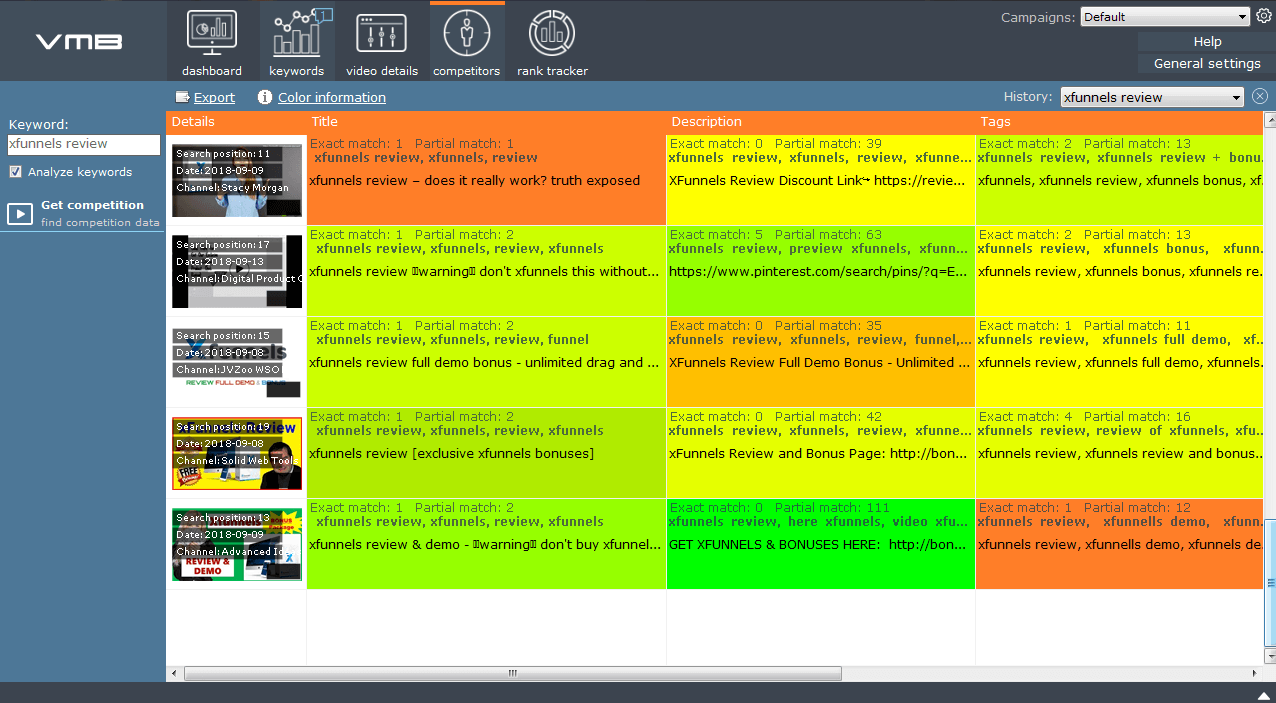Click the Help button
Viewport: 1276px width, 703px height.
click(1207, 41)
